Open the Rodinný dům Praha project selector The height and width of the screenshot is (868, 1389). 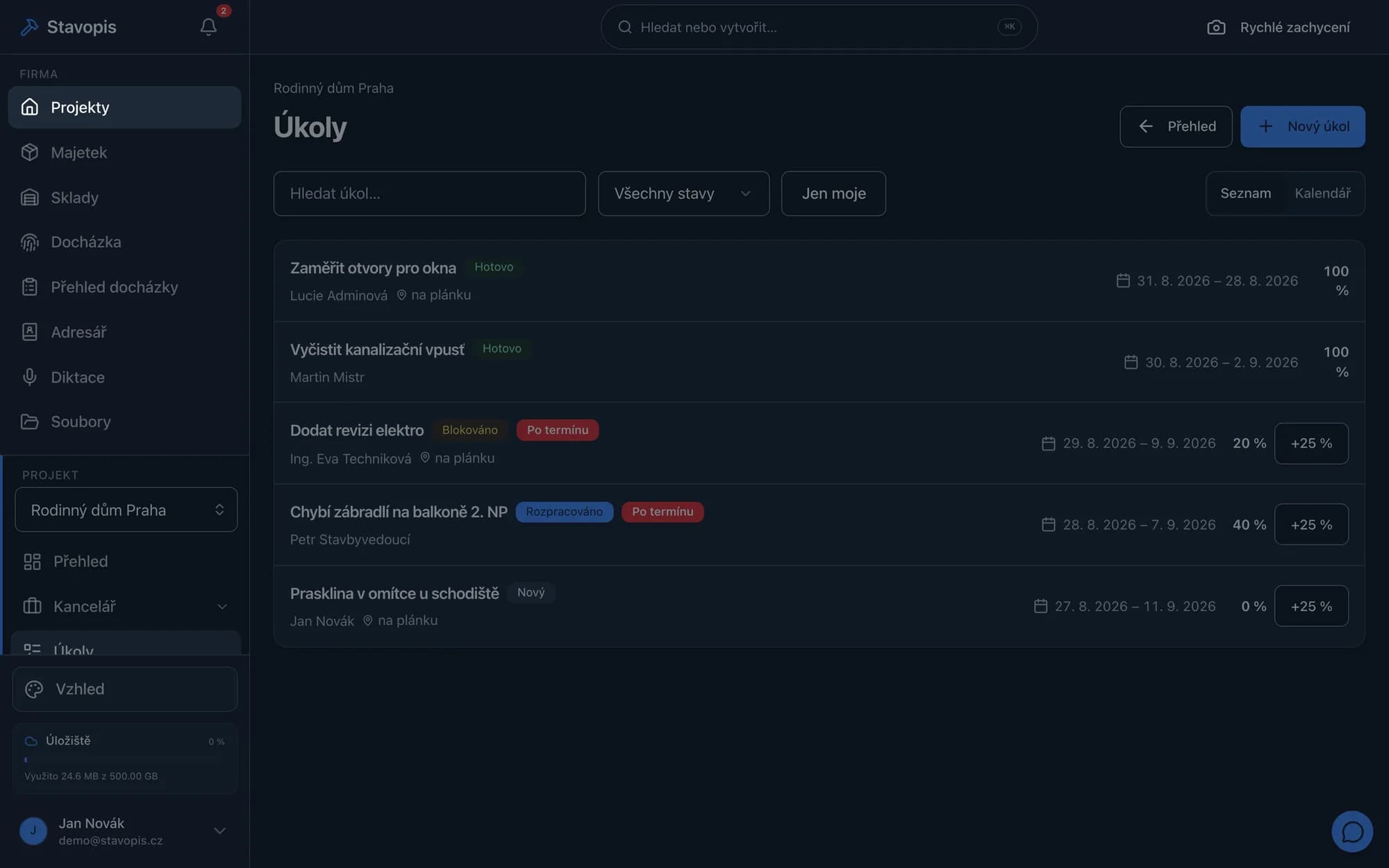pyautogui.click(x=126, y=510)
